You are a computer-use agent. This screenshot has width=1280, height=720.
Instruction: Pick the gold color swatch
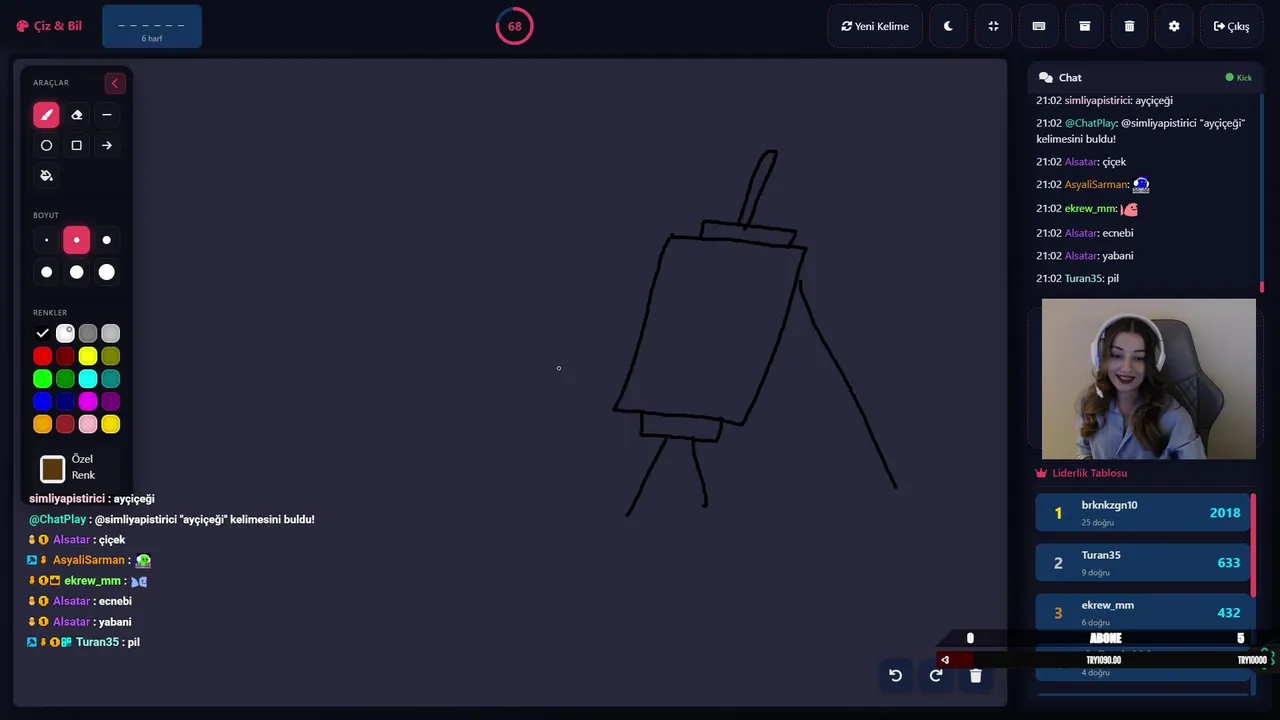point(111,424)
